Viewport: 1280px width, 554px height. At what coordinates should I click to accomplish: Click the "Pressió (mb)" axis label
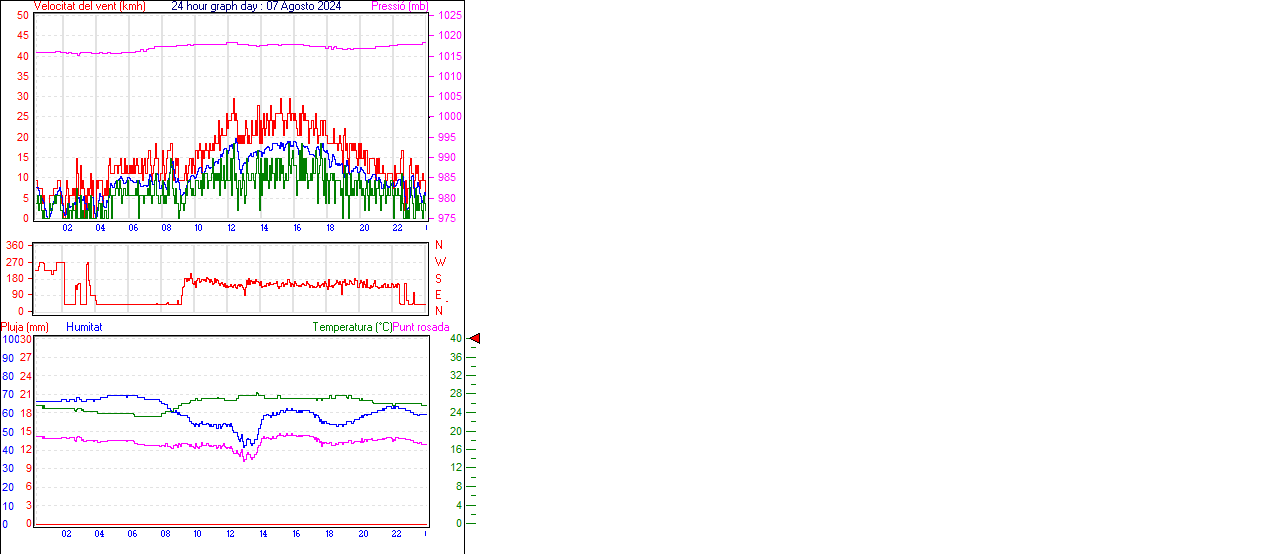click(399, 6)
